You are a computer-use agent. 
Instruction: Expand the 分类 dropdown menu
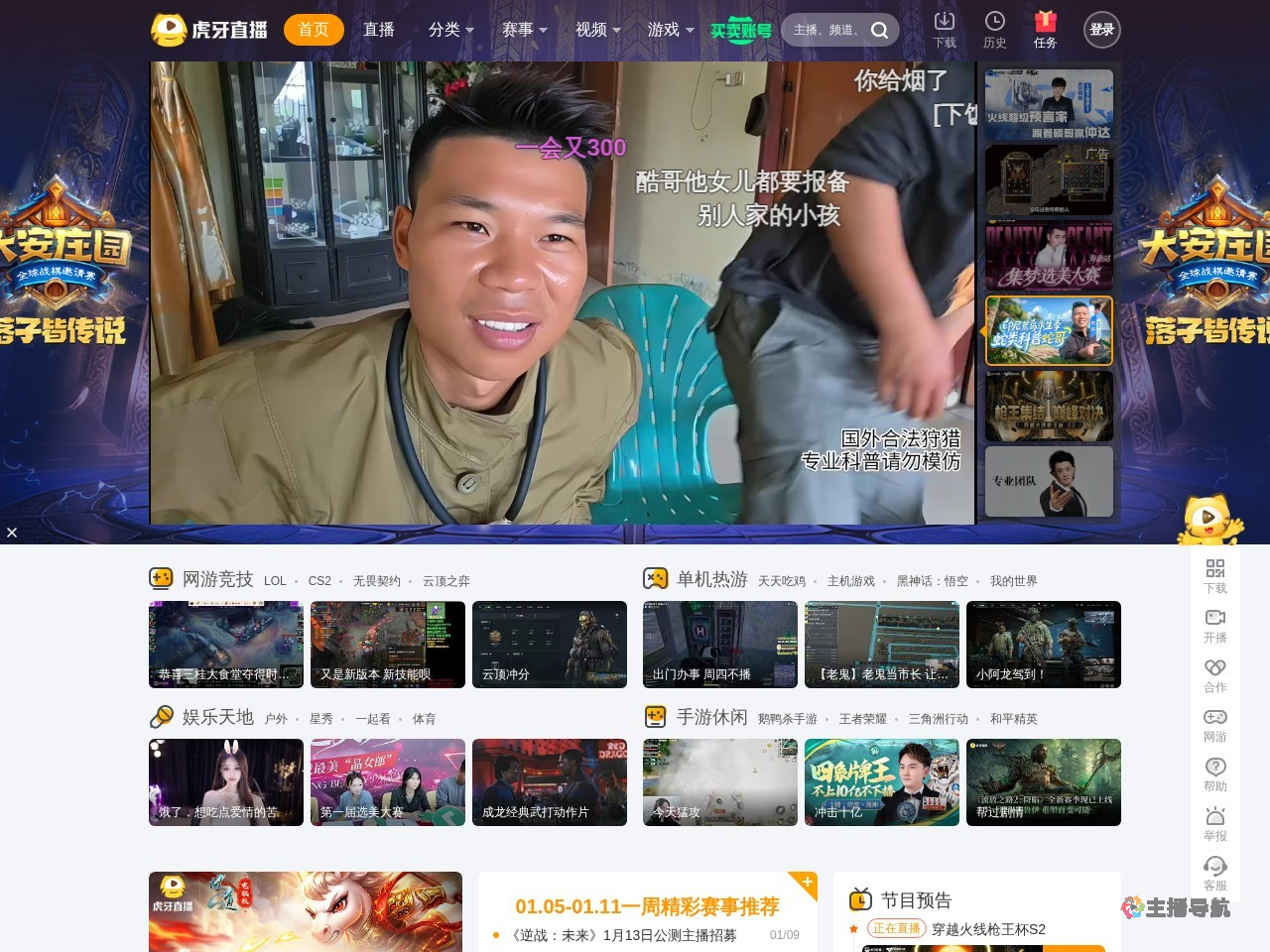click(x=450, y=30)
